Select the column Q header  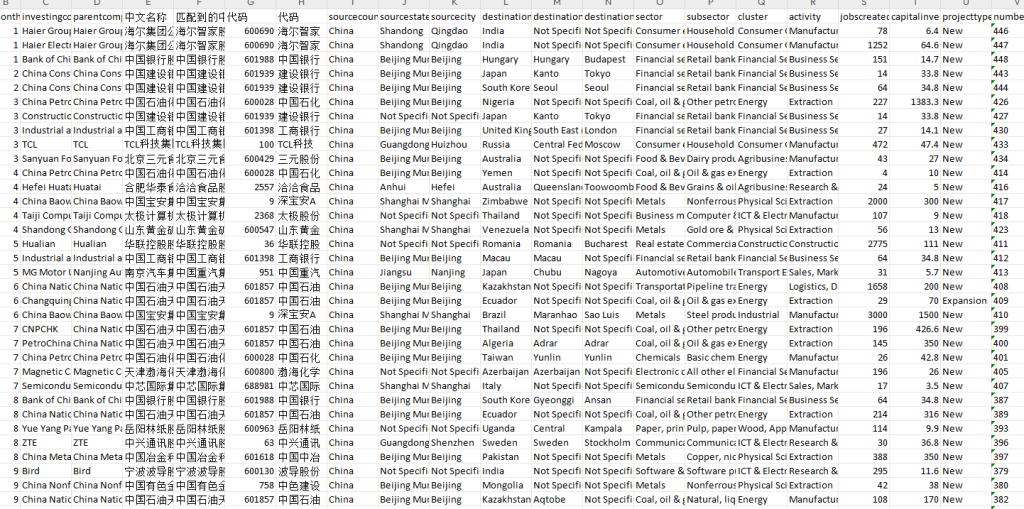tap(760, 5)
